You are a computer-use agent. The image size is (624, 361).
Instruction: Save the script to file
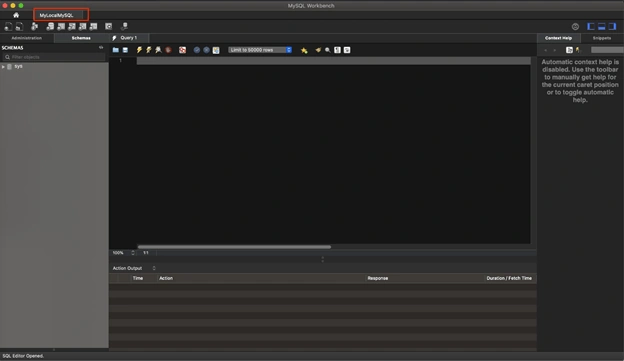(125, 50)
